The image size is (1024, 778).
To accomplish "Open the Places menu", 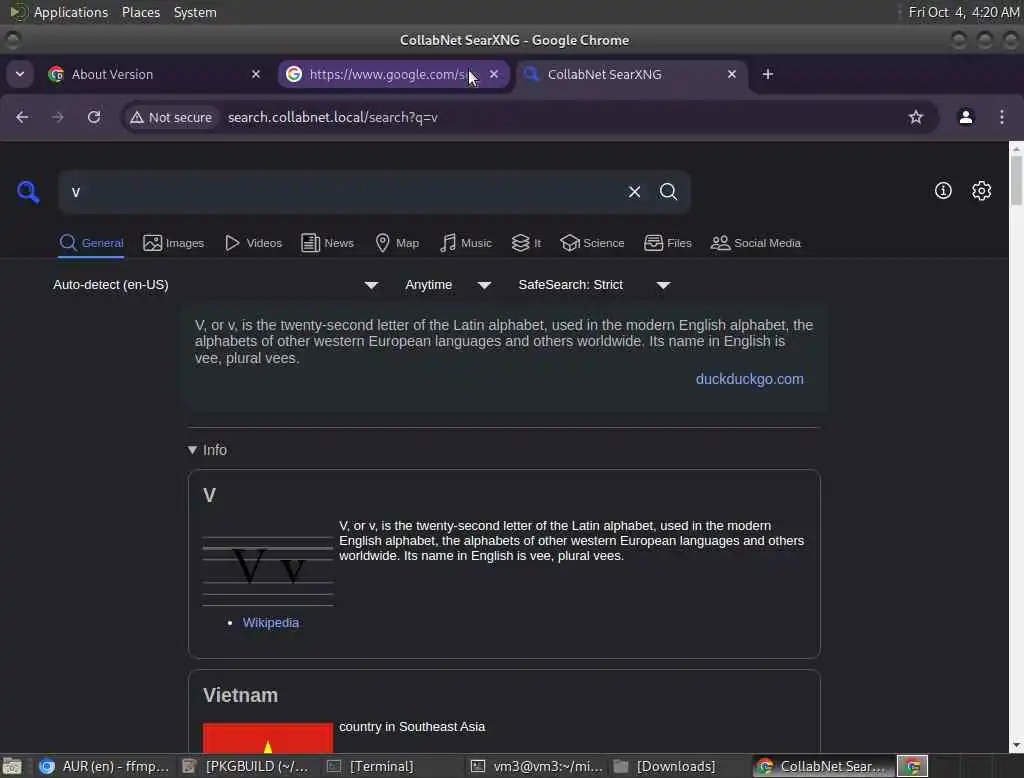I will click(x=140, y=12).
